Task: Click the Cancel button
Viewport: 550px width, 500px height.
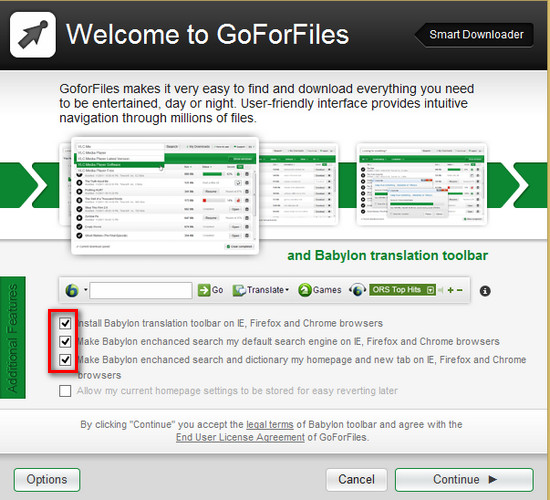Action: coord(356,480)
